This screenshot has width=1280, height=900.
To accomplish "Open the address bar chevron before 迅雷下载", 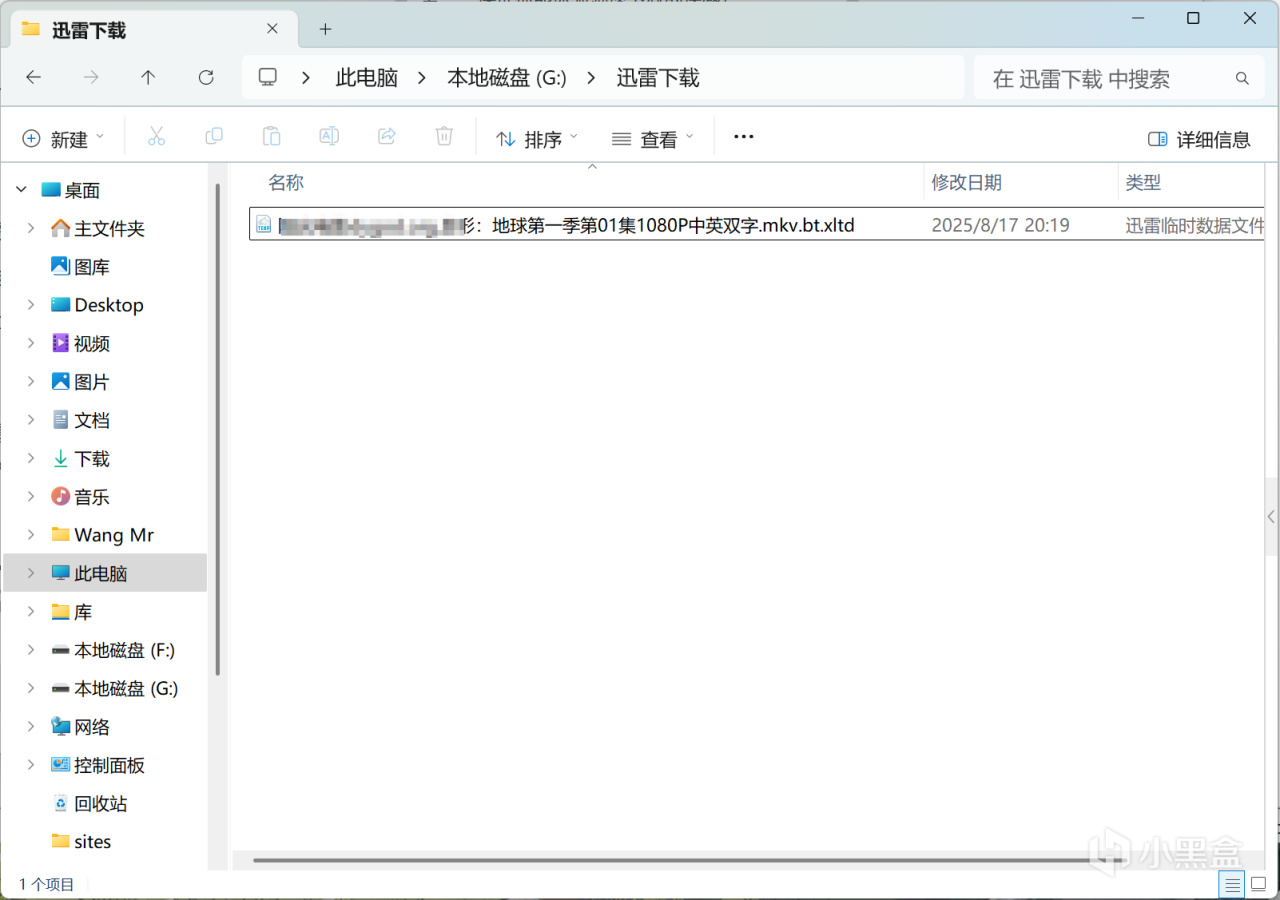I will (x=592, y=78).
